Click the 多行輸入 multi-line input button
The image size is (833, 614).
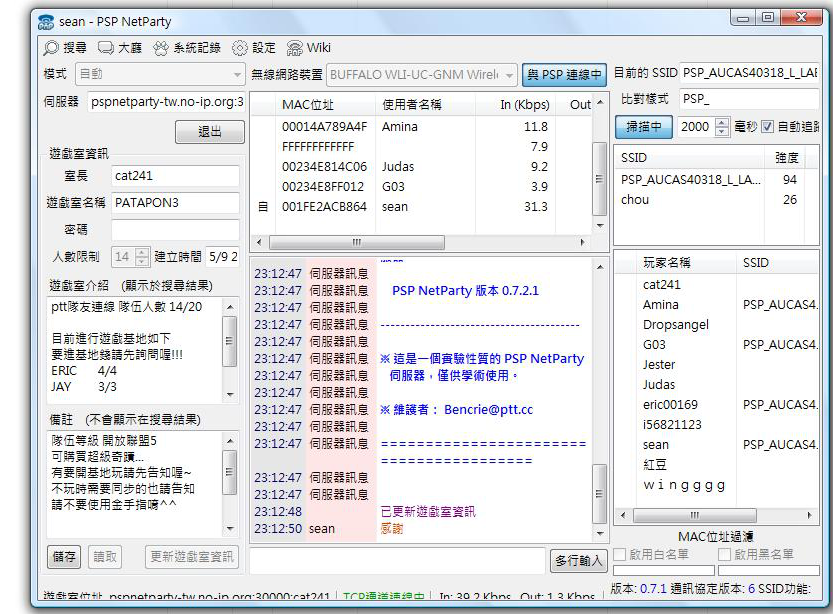coord(579,560)
